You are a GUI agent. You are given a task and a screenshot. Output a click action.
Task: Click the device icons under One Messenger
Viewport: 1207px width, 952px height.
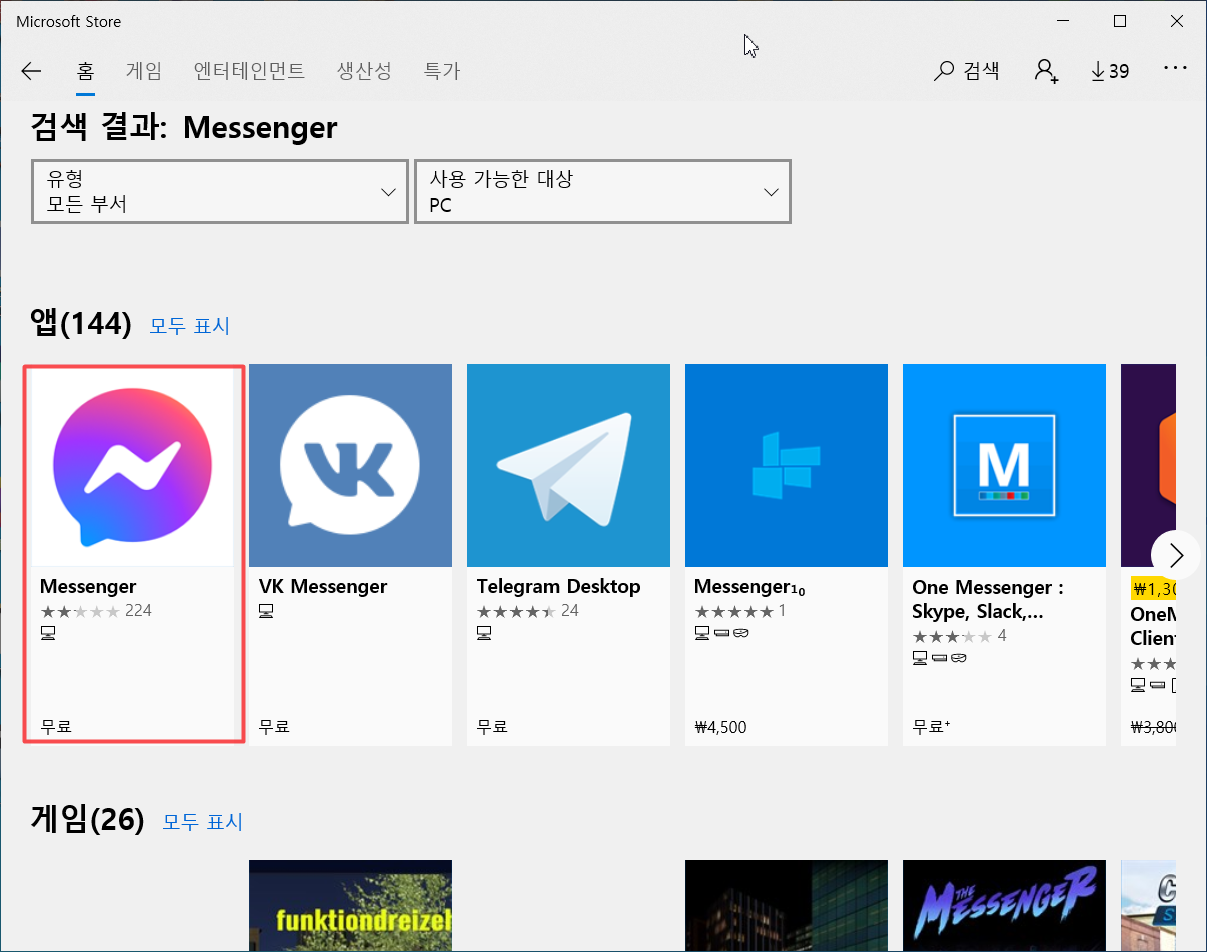938,658
